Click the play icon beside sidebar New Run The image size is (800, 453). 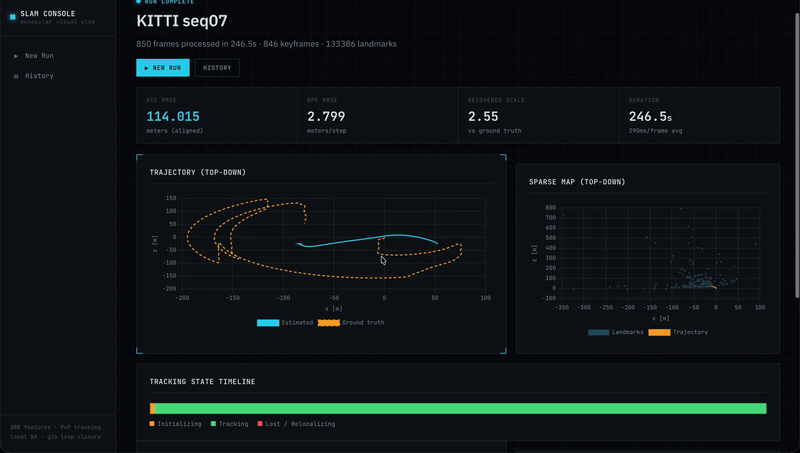pyautogui.click(x=16, y=56)
